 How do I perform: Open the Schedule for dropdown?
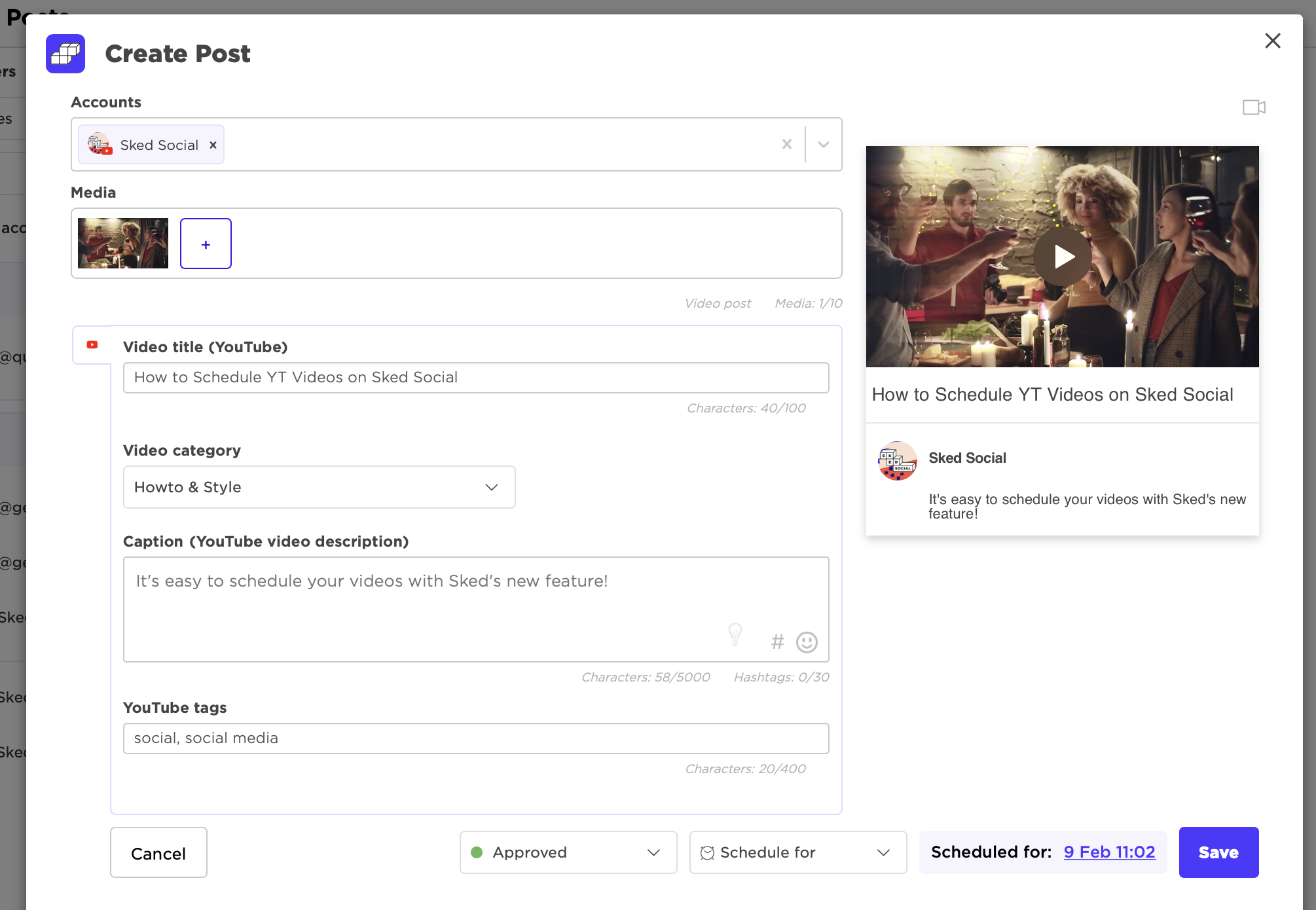point(798,852)
